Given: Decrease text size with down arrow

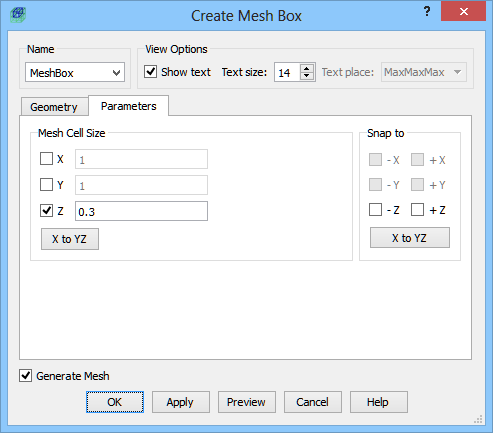Looking at the screenshot, I should (307, 76).
